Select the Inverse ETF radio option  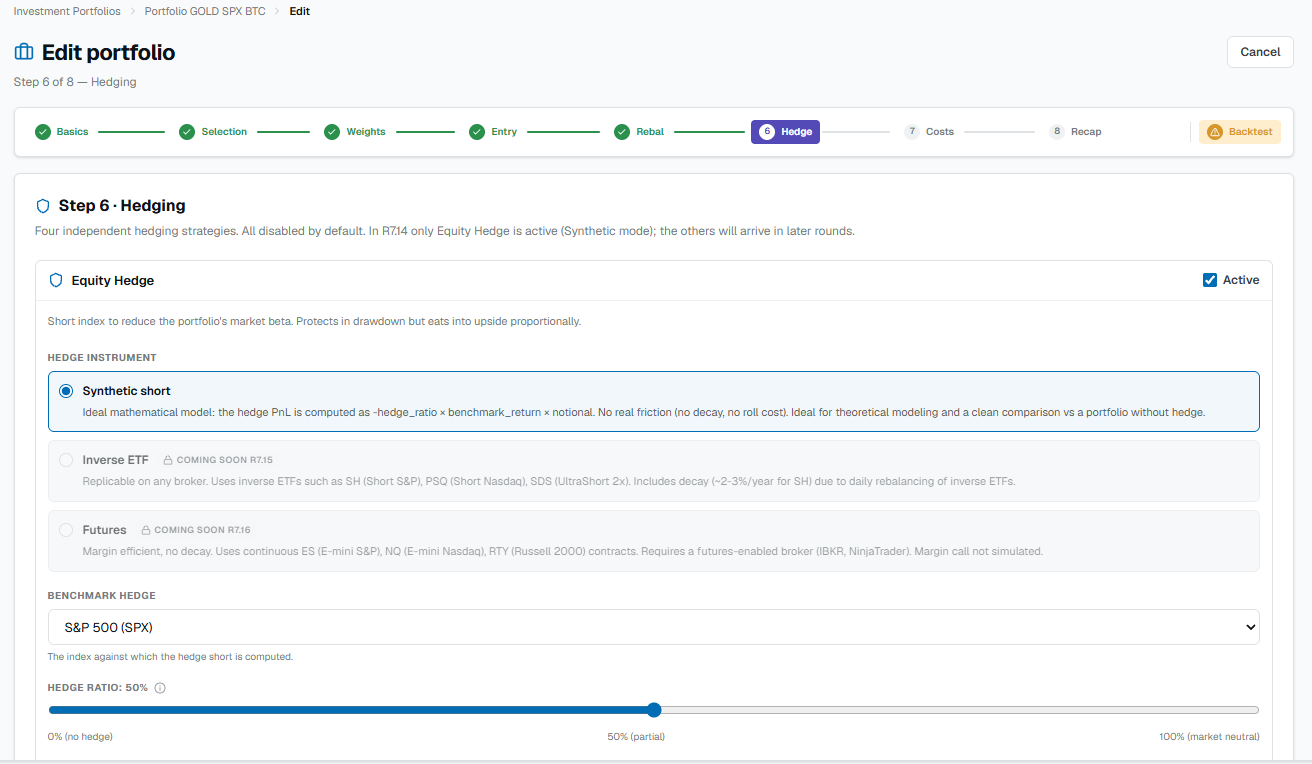pyautogui.click(x=66, y=460)
